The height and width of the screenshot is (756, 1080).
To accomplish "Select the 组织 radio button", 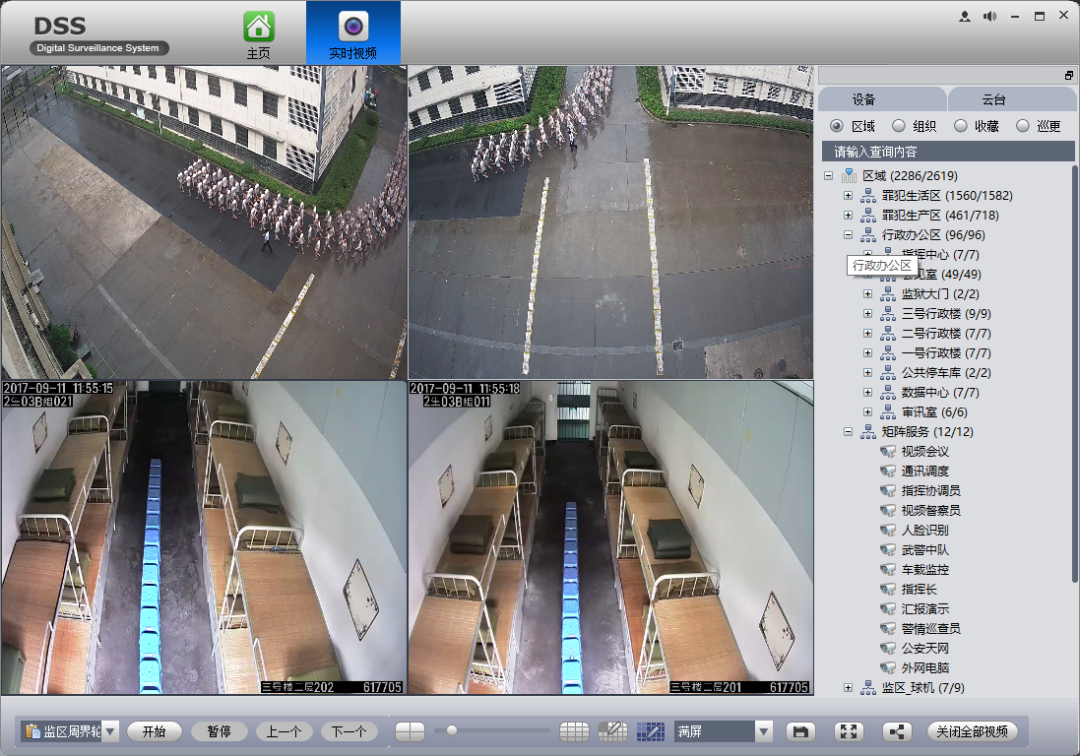I will coord(898,126).
